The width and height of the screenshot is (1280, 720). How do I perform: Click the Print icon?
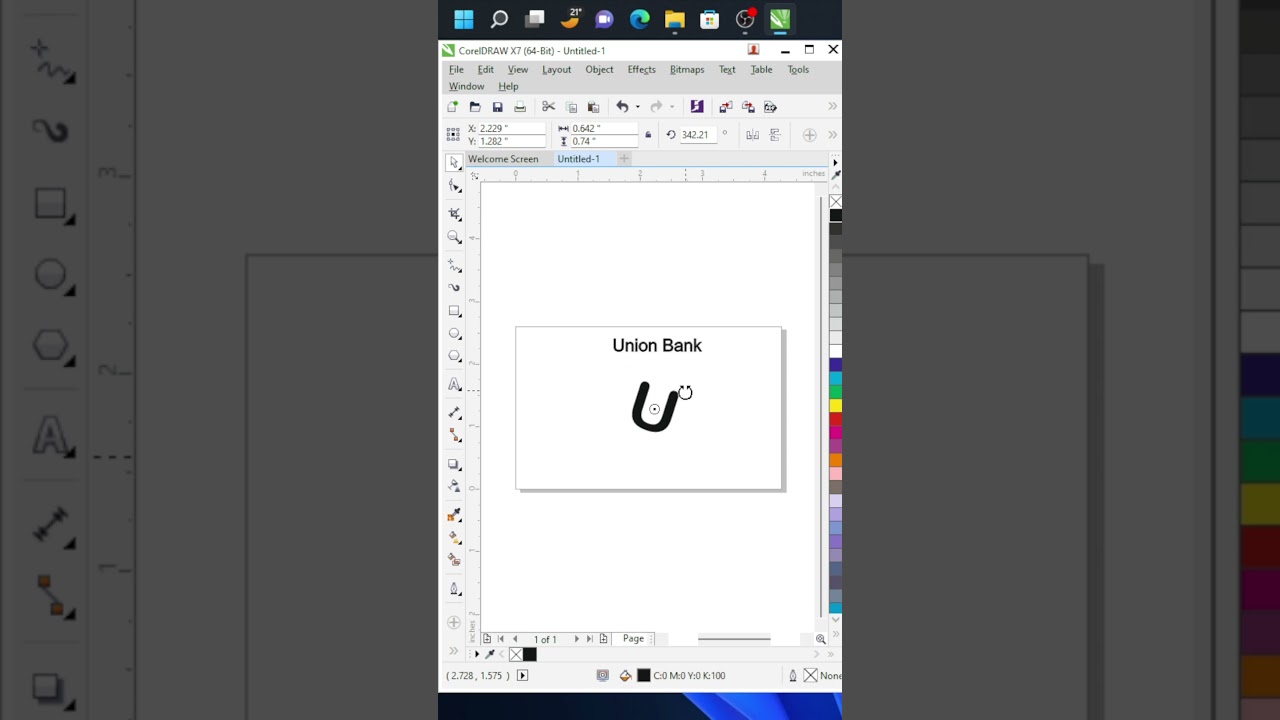(520, 107)
